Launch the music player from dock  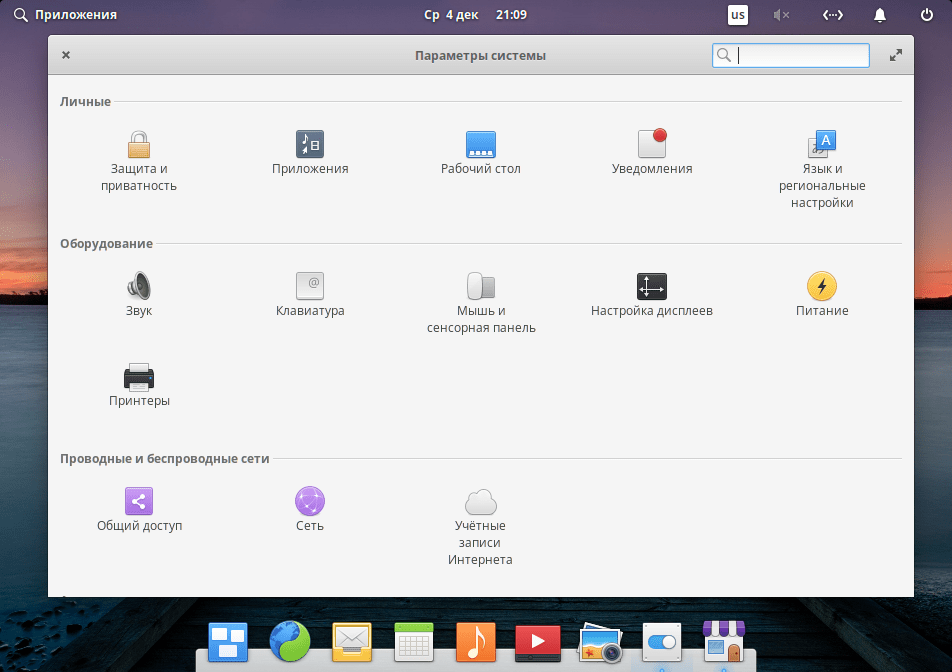[476, 641]
